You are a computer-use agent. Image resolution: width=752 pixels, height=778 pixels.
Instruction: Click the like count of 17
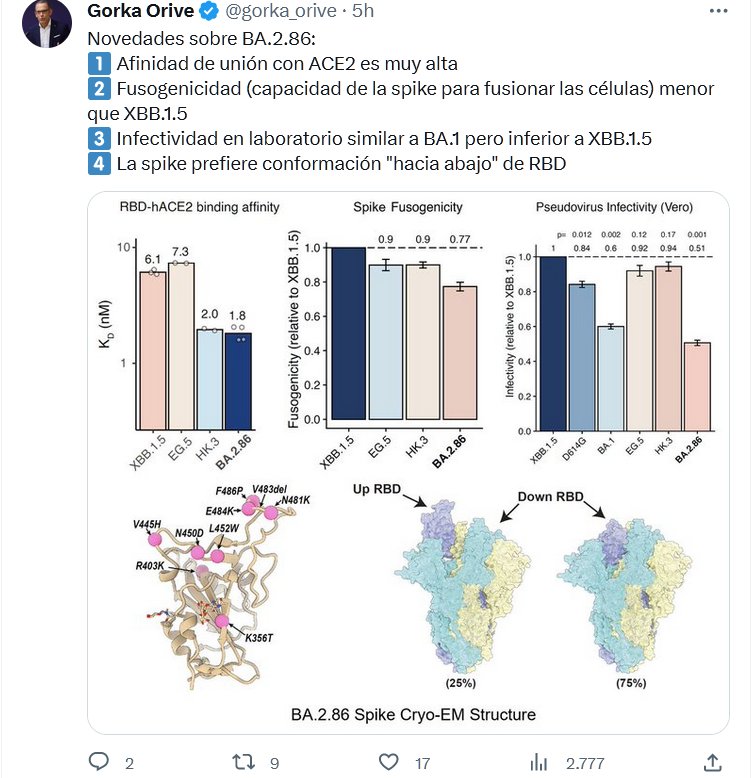(x=422, y=763)
